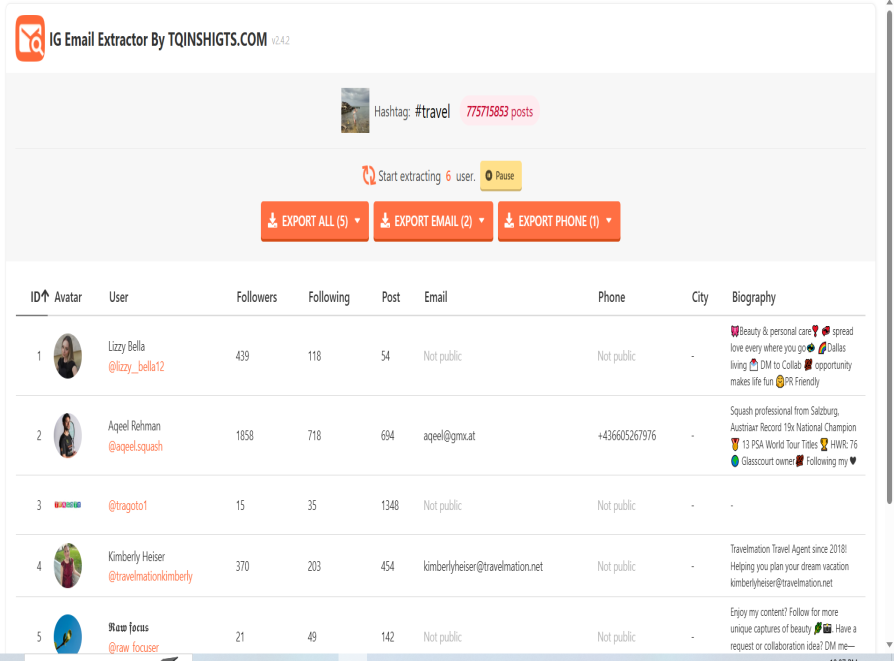Click the #travel hashtag text
894x661 pixels.
click(x=432, y=111)
